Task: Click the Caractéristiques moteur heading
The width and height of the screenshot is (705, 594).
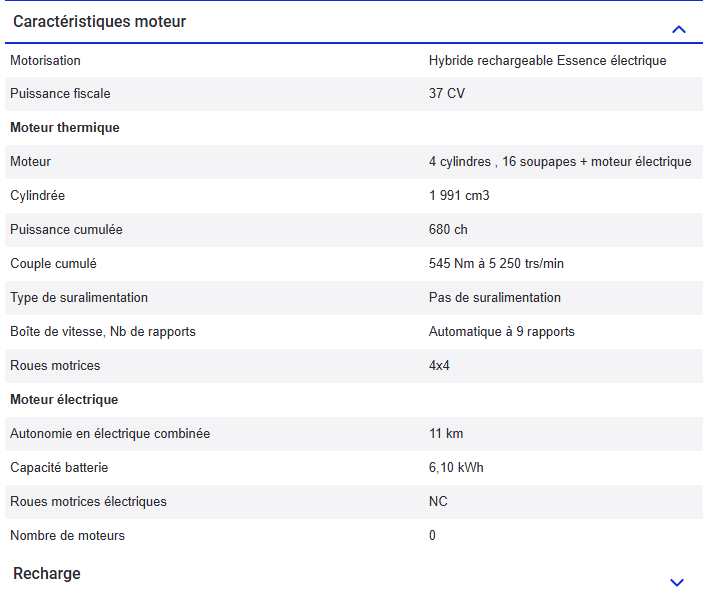Action: pyautogui.click(x=99, y=22)
